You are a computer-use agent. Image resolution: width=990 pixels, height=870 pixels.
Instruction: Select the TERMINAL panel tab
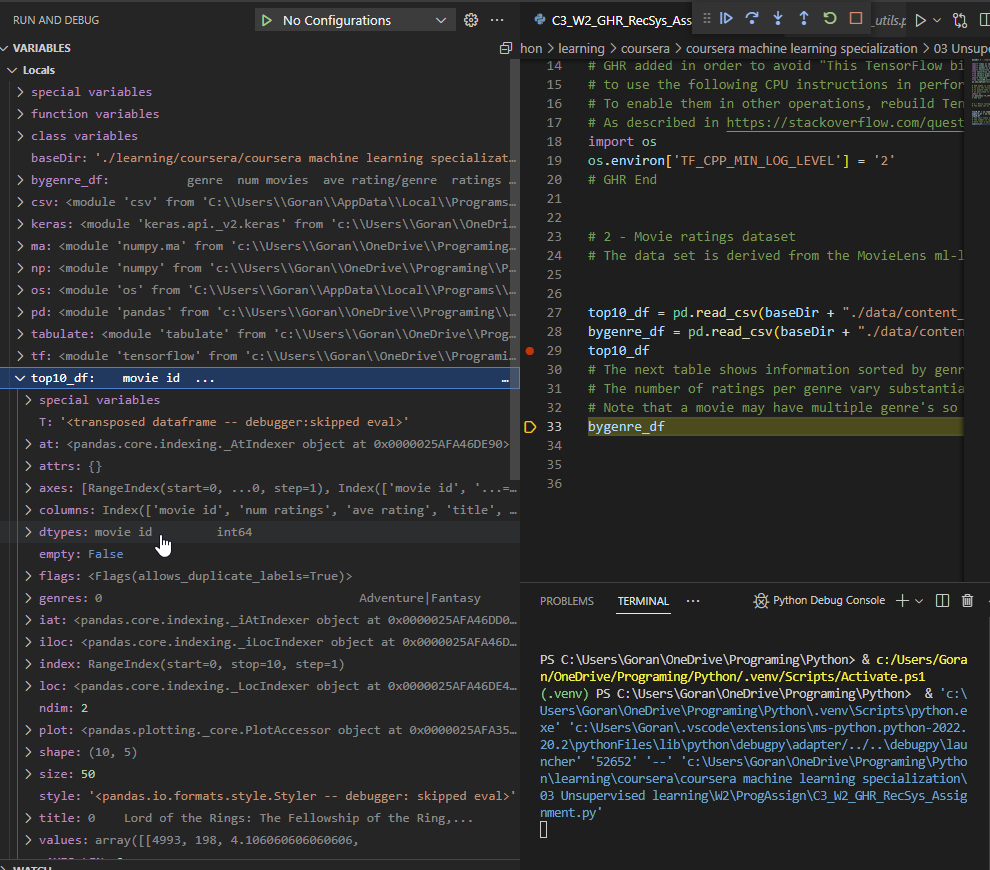(x=643, y=601)
